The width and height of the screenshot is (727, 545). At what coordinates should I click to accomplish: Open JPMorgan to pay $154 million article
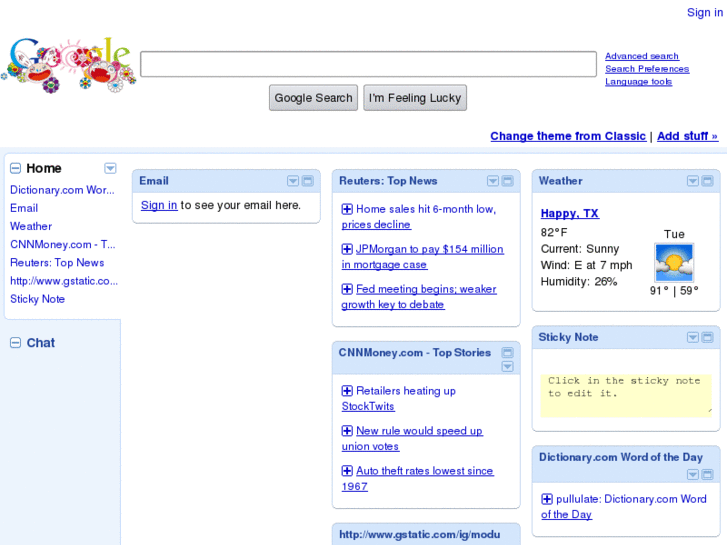tap(422, 257)
